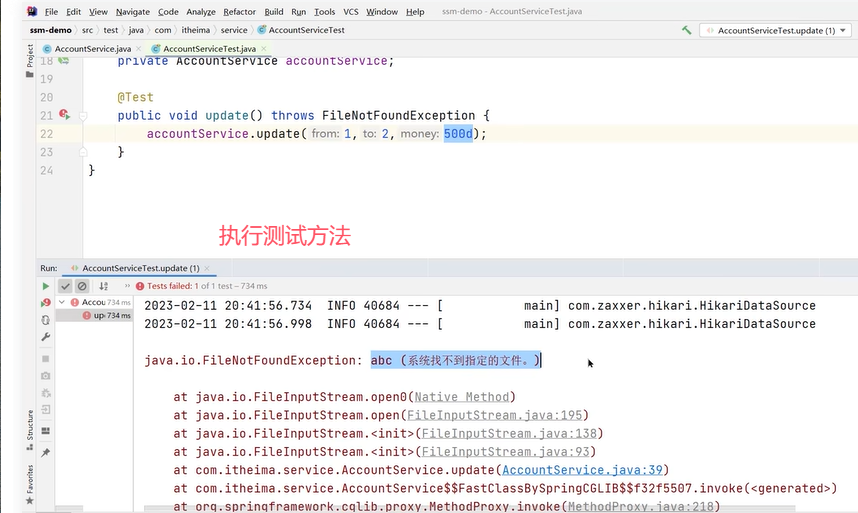The height and width of the screenshot is (513, 858).
Task: Open the Structure tool window
Action: coord(30,430)
